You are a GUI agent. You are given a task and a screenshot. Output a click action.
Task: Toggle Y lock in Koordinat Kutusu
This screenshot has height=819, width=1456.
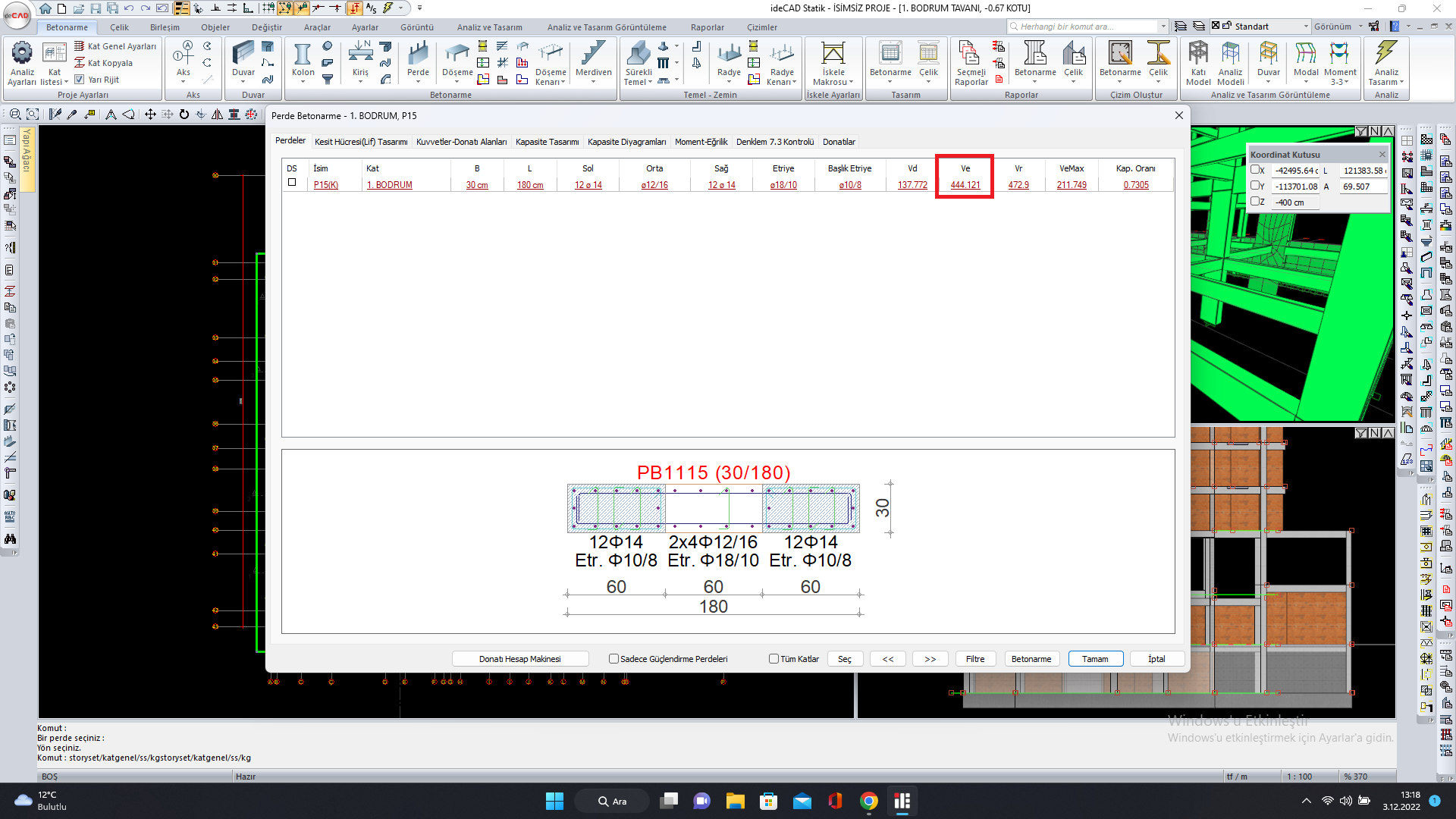coord(1255,186)
